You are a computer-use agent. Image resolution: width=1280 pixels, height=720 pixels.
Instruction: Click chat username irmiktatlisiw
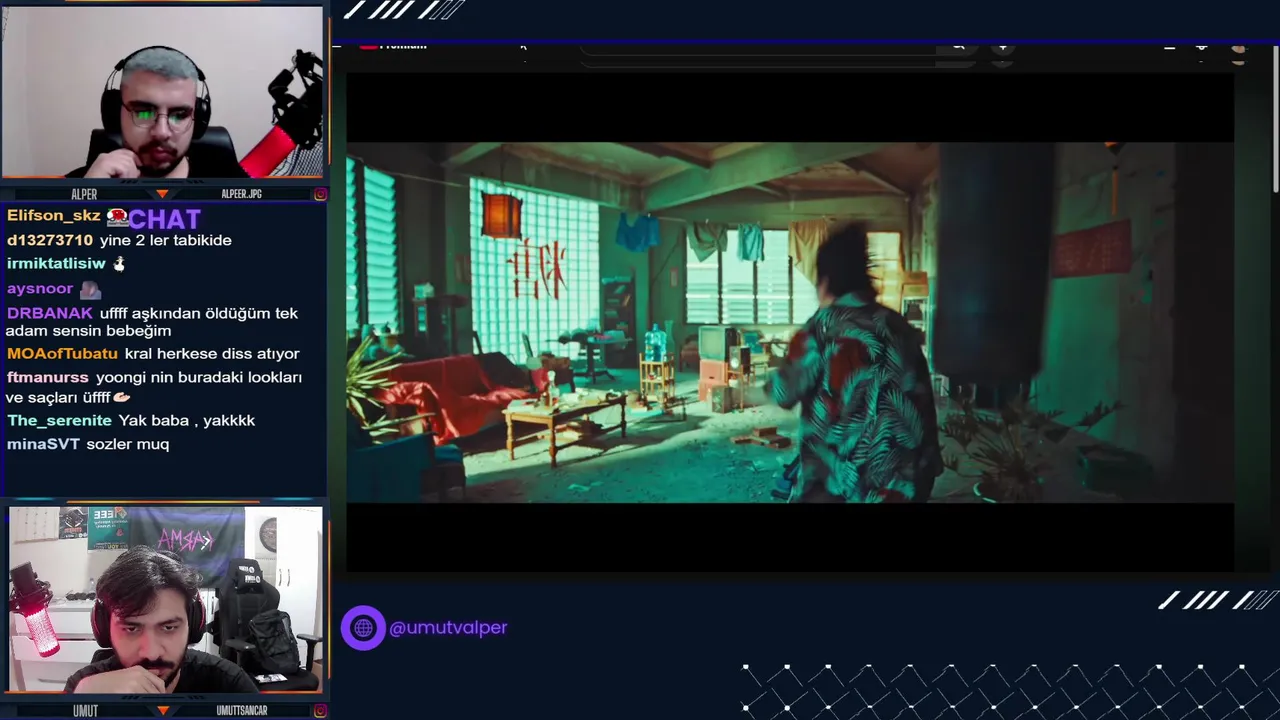coord(56,264)
